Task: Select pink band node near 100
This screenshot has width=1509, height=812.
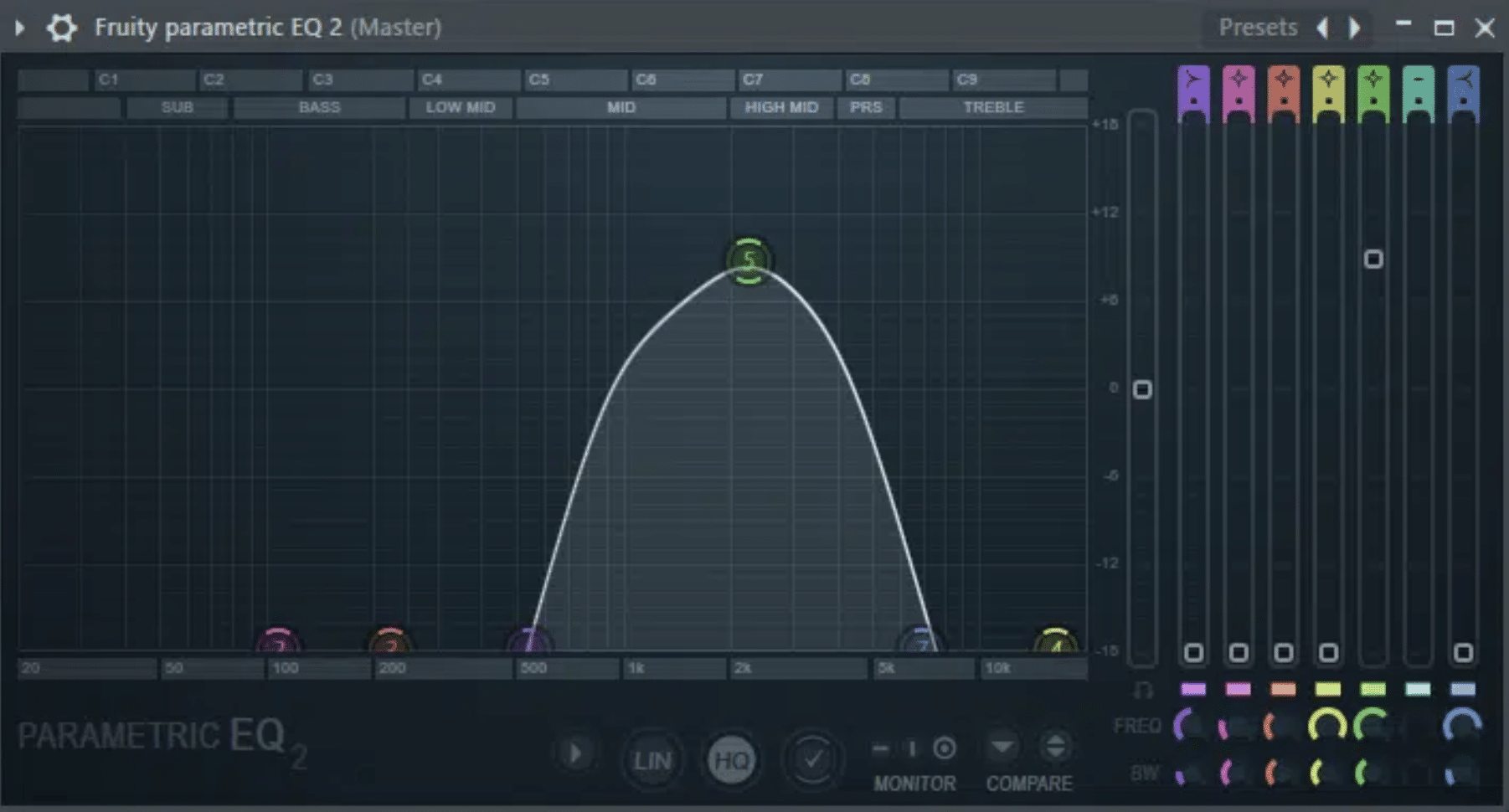Action: coord(279,642)
